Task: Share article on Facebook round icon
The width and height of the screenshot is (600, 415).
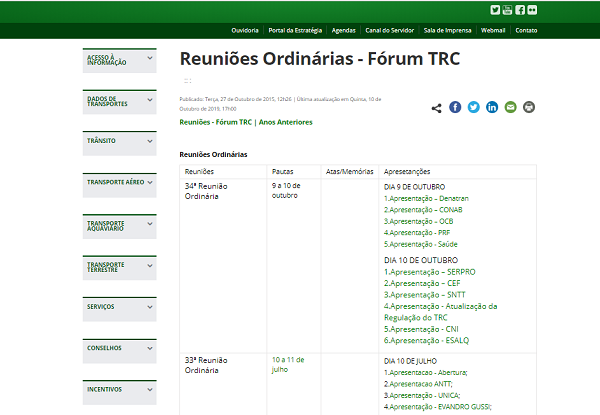Action: [x=455, y=107]
